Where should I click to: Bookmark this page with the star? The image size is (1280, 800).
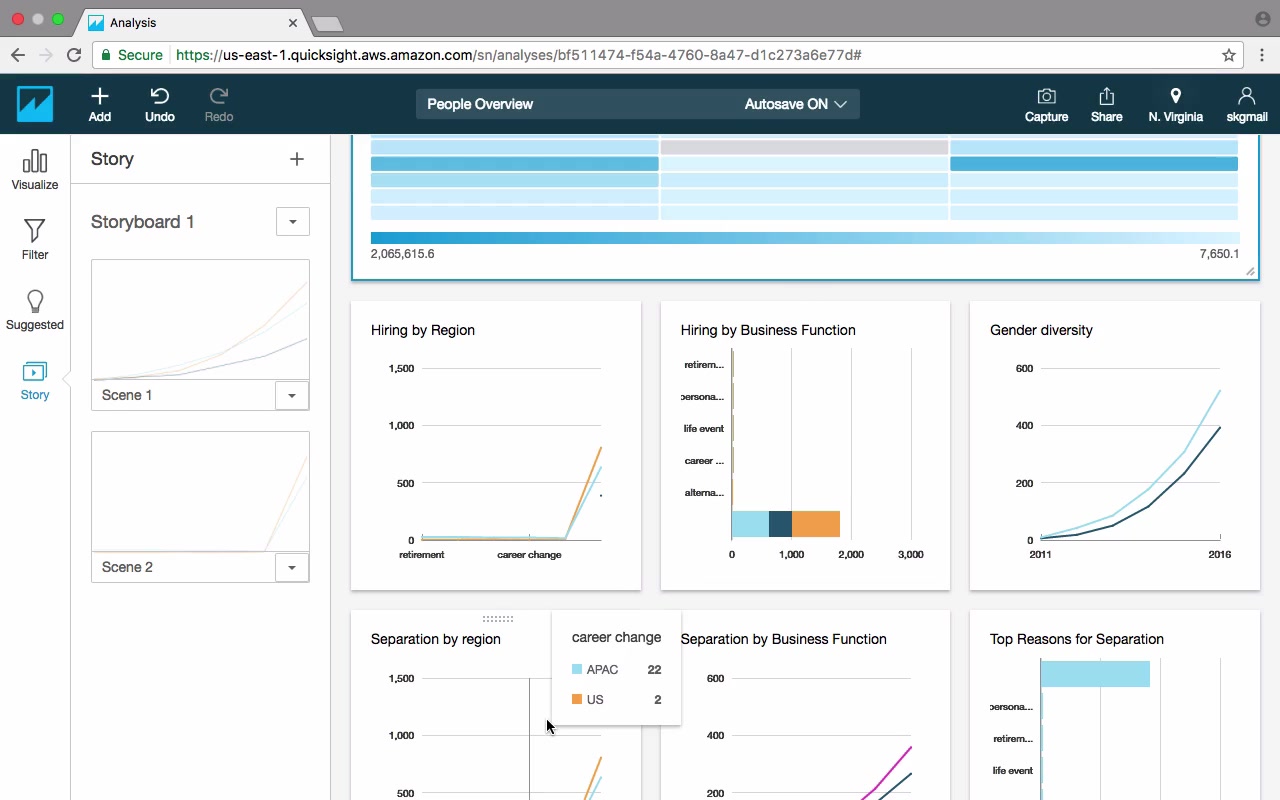coord(1229,55)
